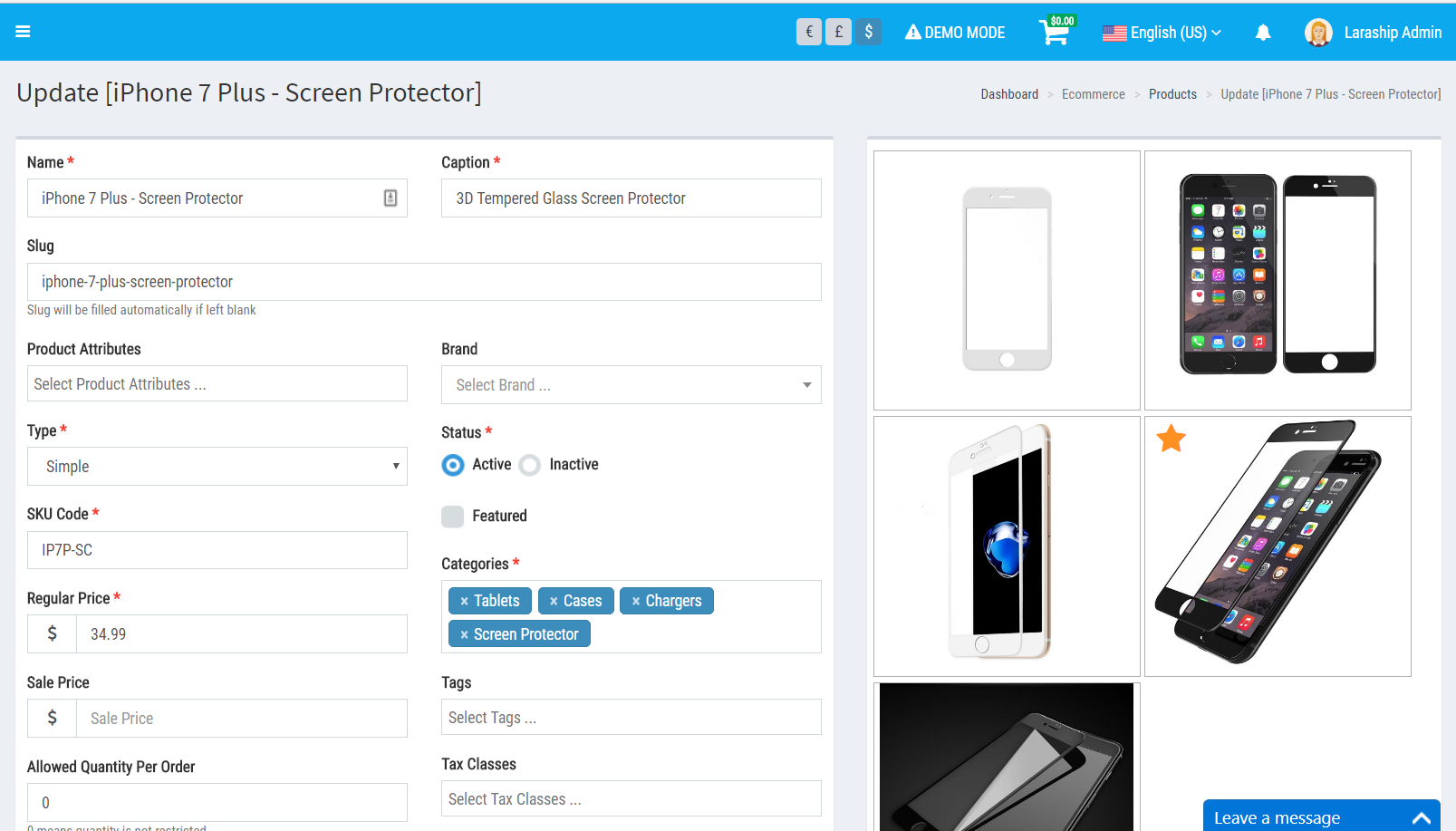Image resolution: width=1456 pixels, height=831 pixels.
Task: Expand the Leave a message chat
Action: [1321, 817]
